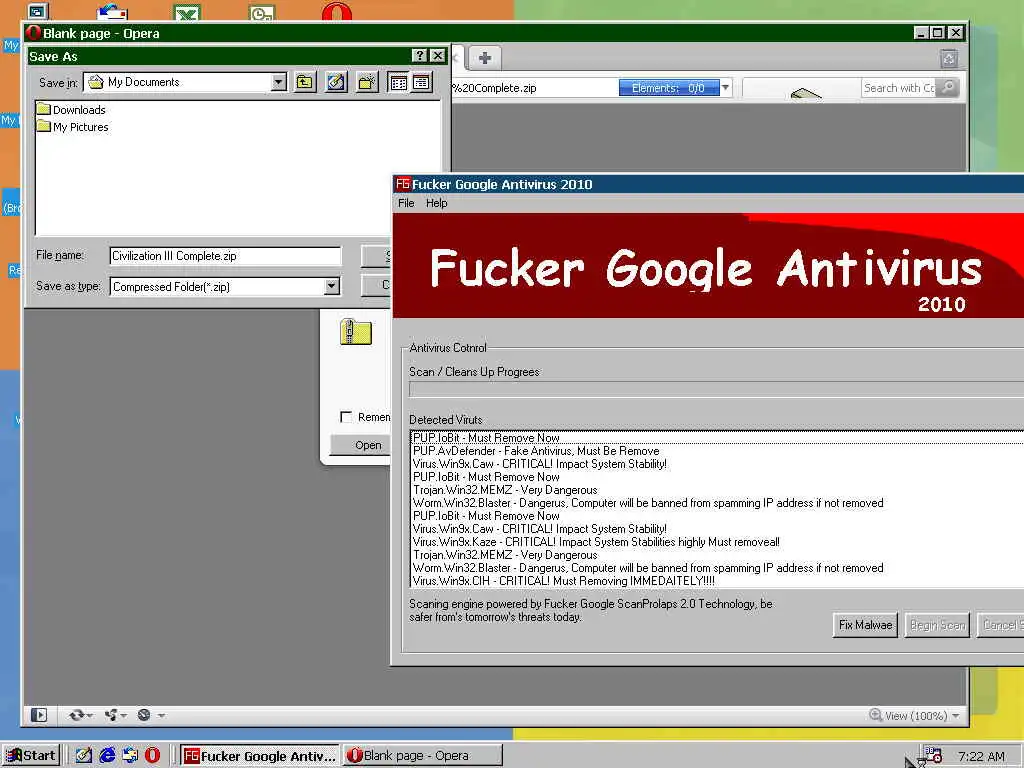Toggle the Remember checkbox in download dialog
The width and height of the screenshot is (1024, 768).
(x=346, y=417)
